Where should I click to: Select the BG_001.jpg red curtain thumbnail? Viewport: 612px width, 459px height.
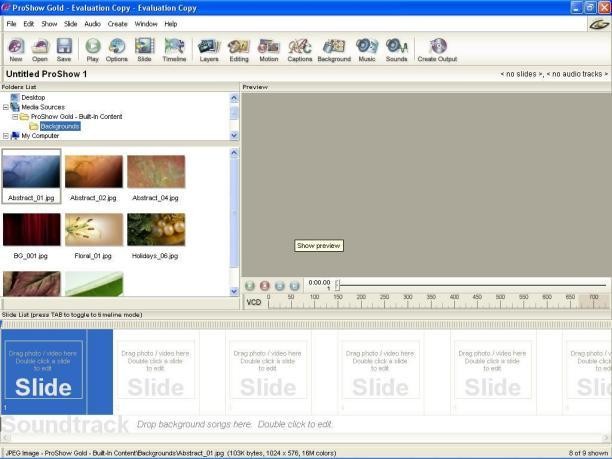point(32,230)
